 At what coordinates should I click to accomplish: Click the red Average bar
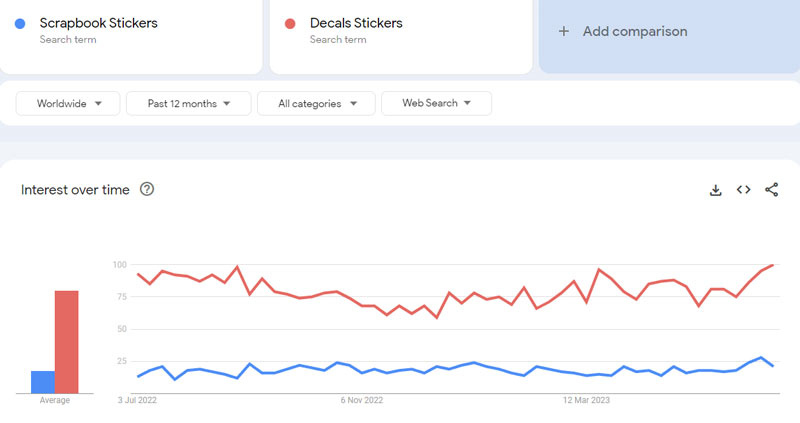pos(67,341)
